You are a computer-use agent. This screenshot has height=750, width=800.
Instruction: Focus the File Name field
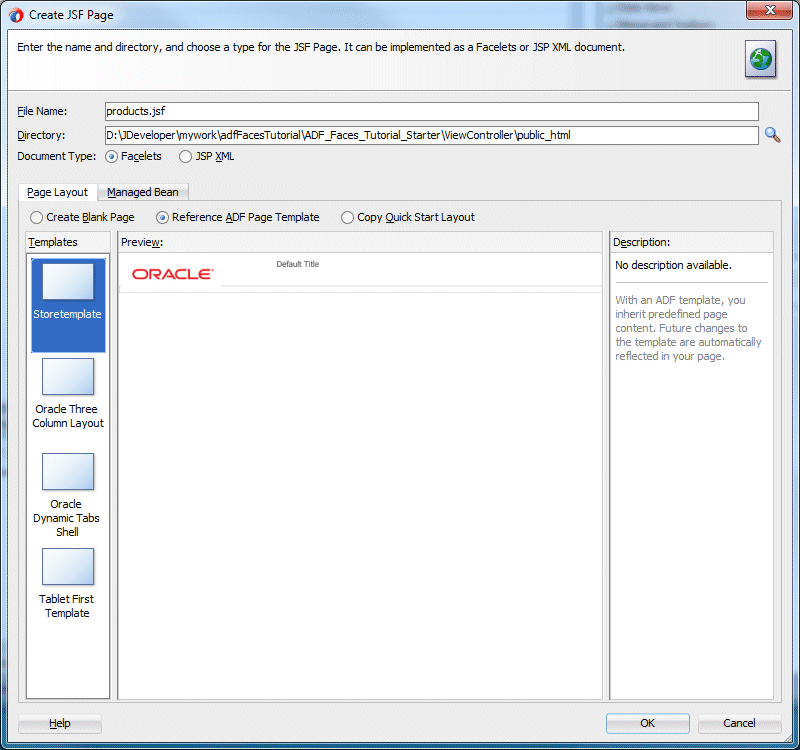432,111
